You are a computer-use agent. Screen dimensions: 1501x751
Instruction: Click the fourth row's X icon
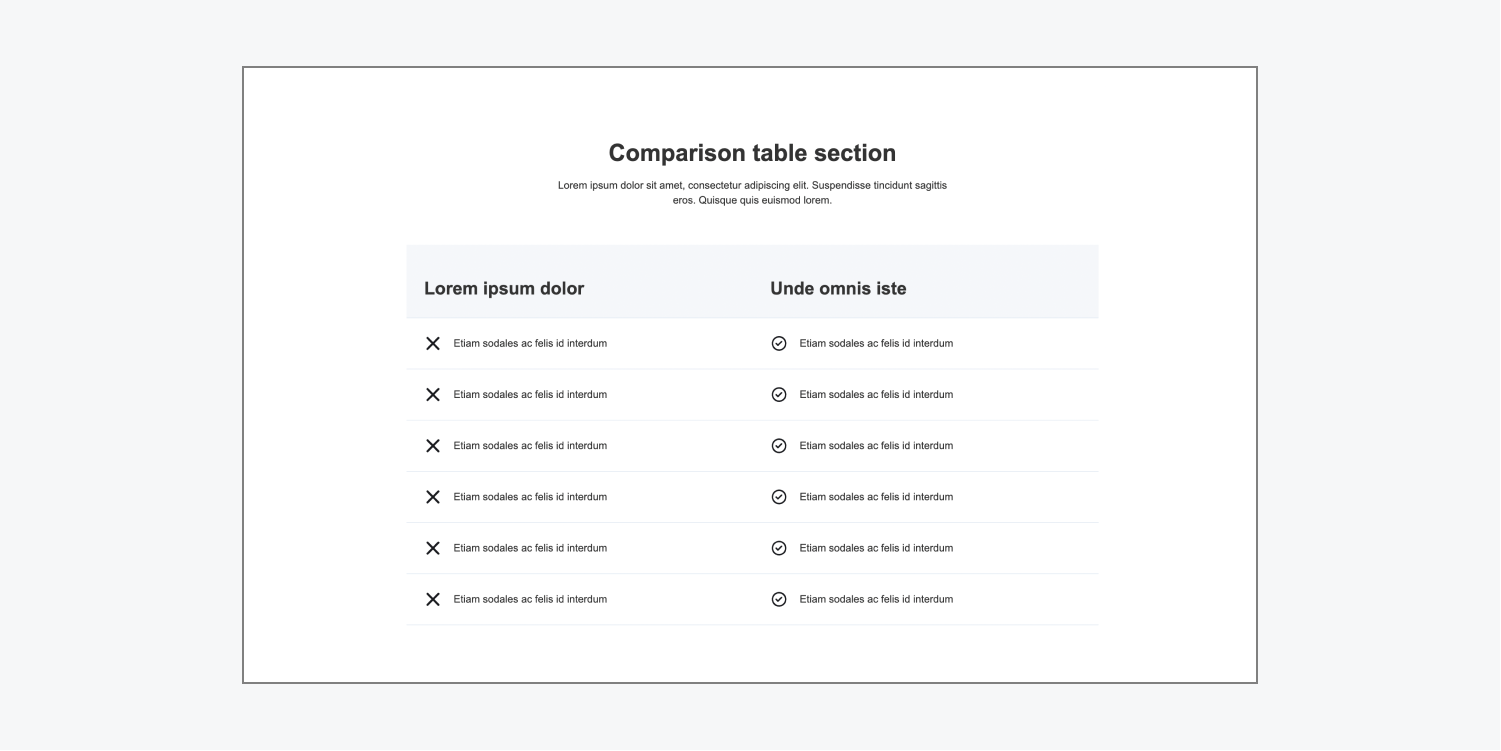pyautogui.click(x=433, y=497)
